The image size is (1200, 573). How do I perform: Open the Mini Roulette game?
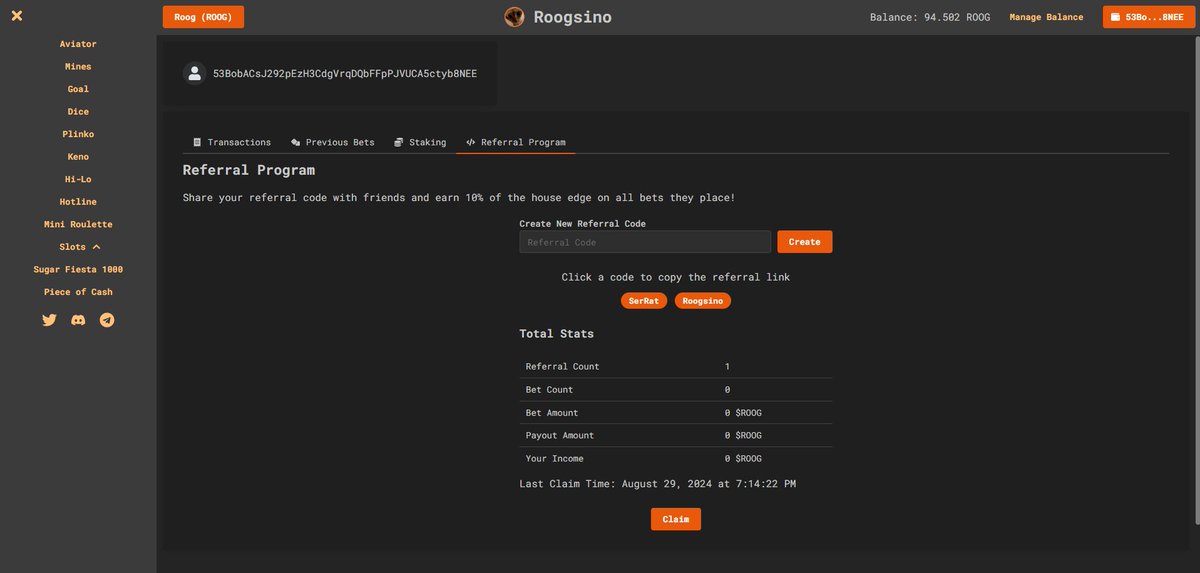coord(78,224)
